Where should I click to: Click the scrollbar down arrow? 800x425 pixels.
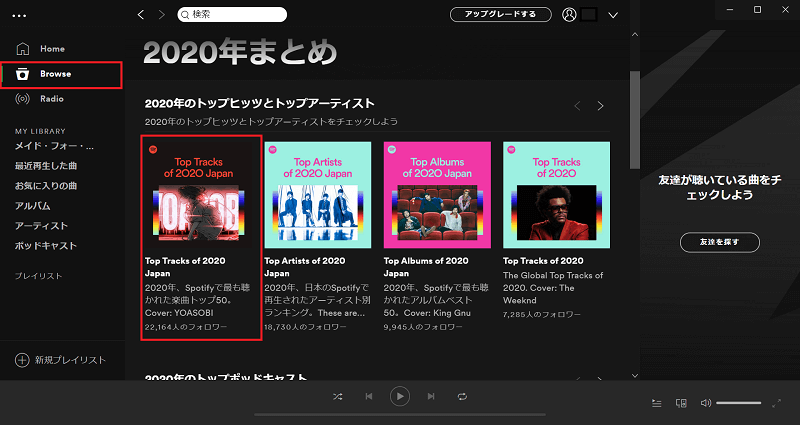coord(635,376)
